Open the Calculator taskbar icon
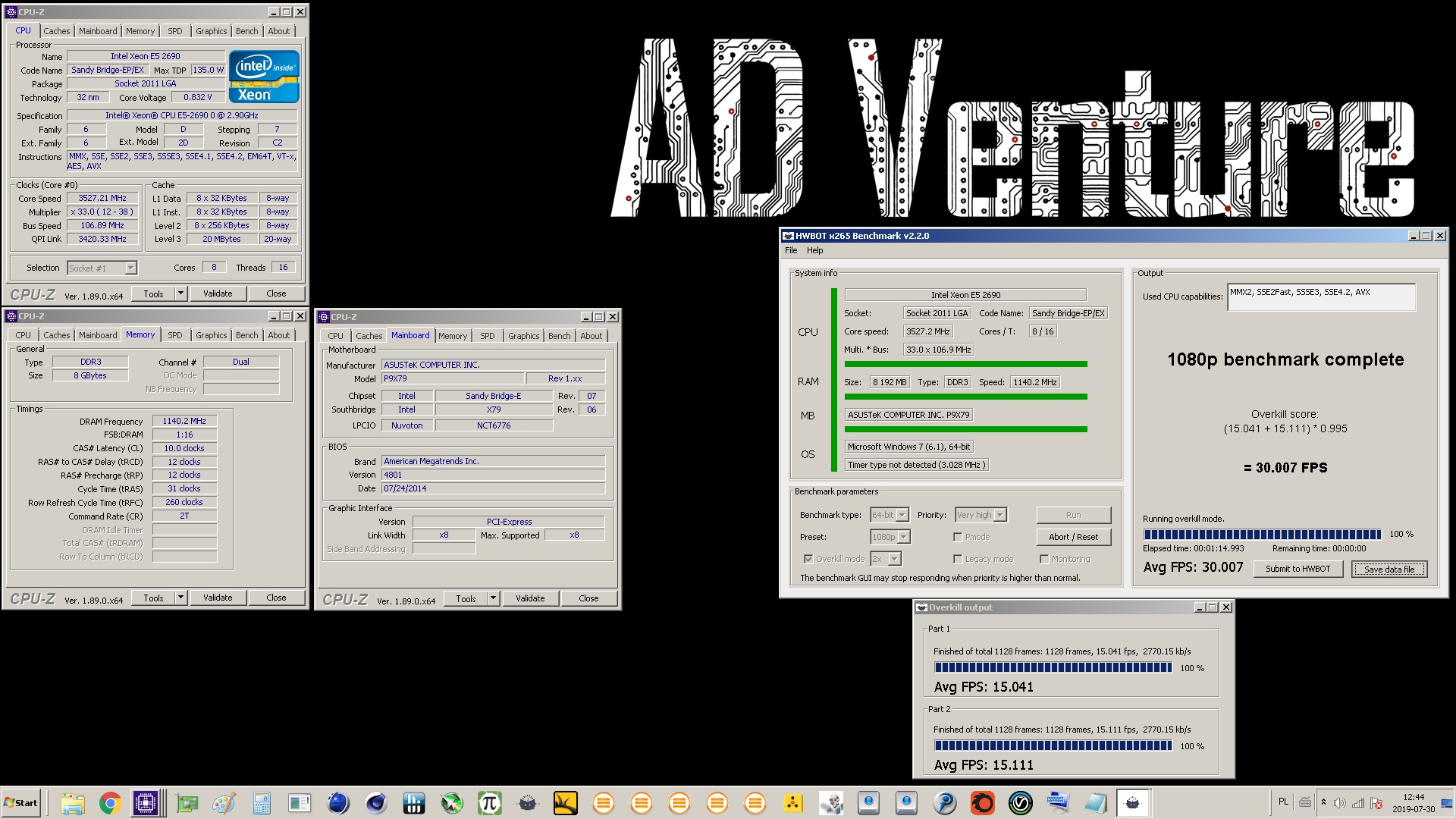Screen dimensions: 1456x819 pos(262,802)
